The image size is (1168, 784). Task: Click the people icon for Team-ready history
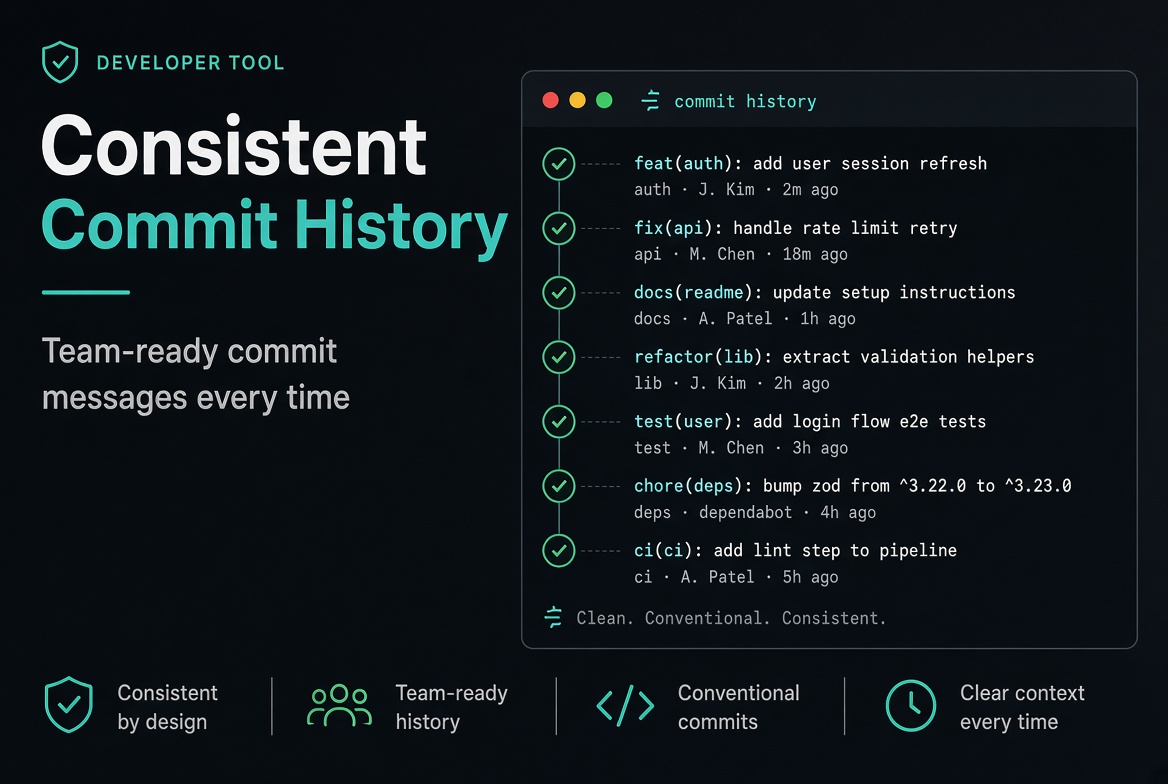point(339,705)
